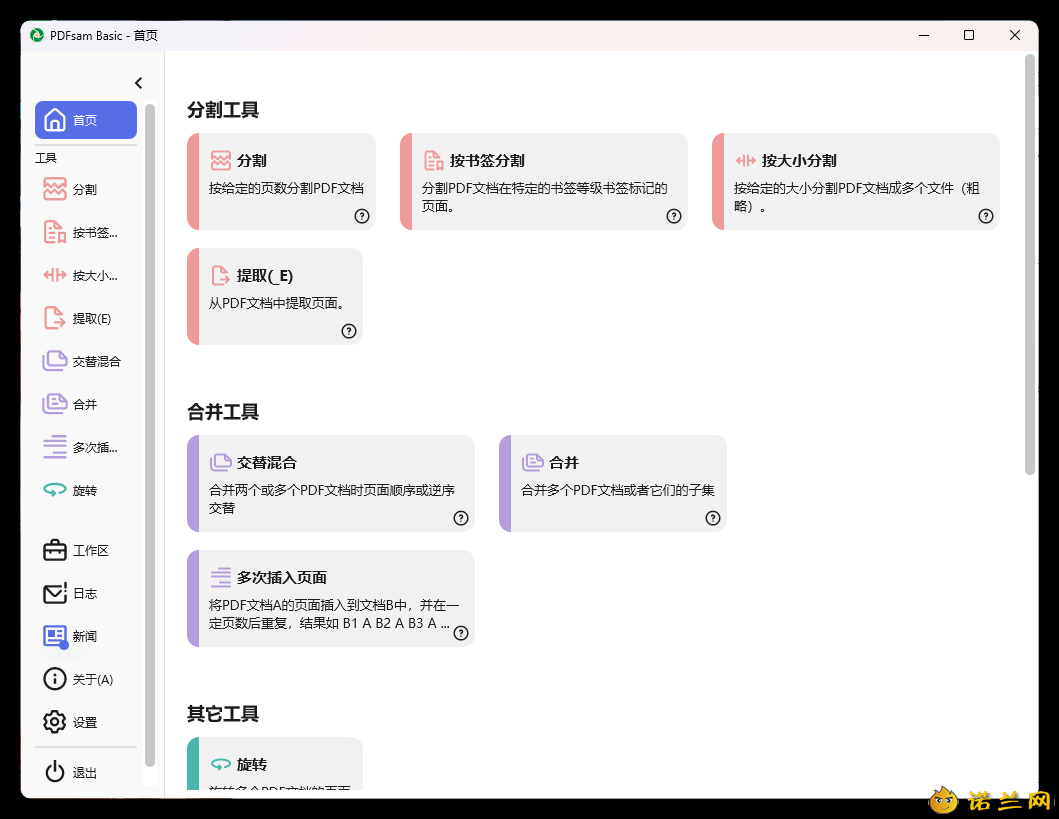Image resolution: width=1059 pixels, height=819 pixels.
Task: Click the PDFsam logo in title bar
Action: 37,35
